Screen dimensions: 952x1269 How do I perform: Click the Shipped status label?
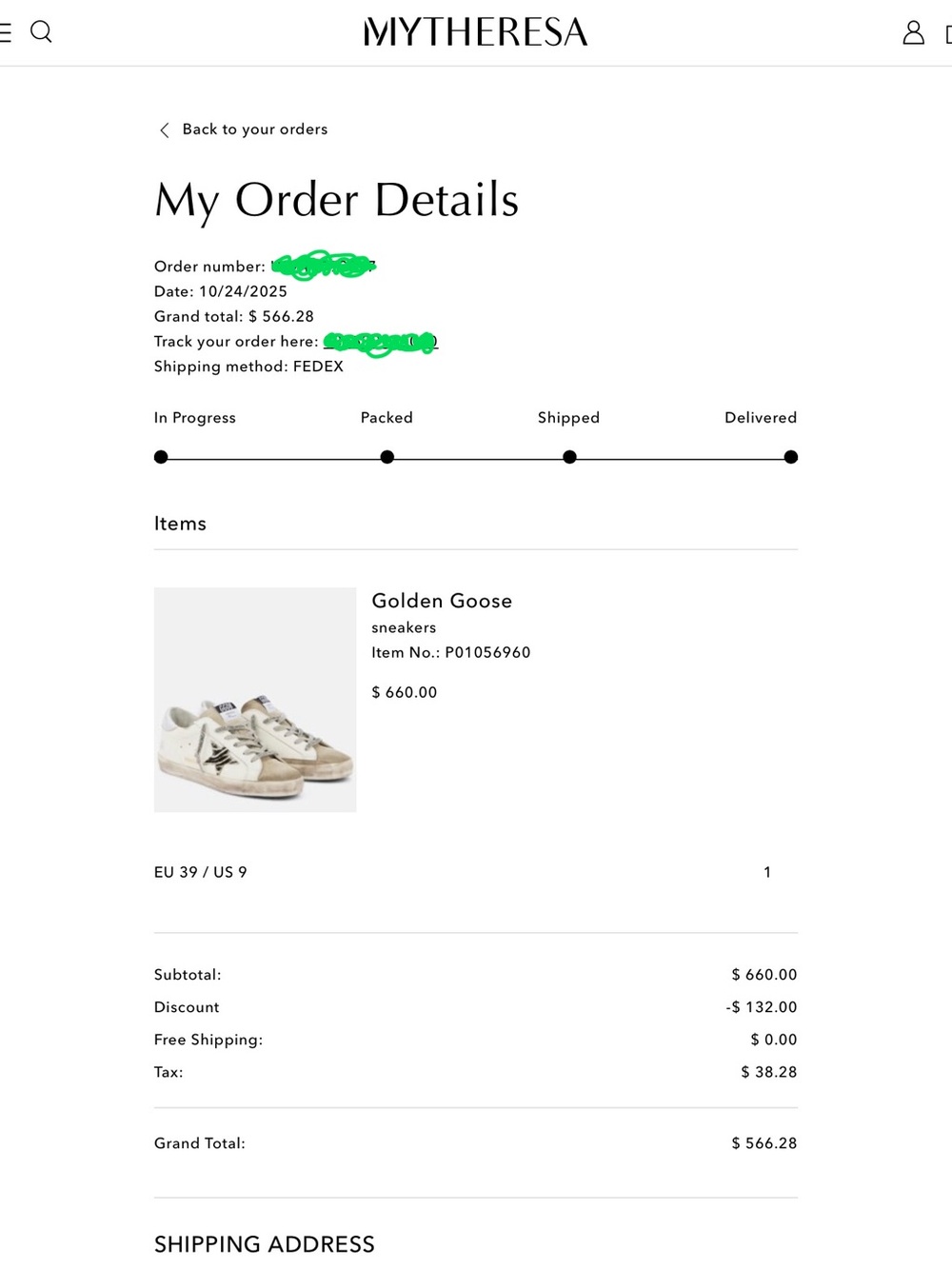pos(568,417)
